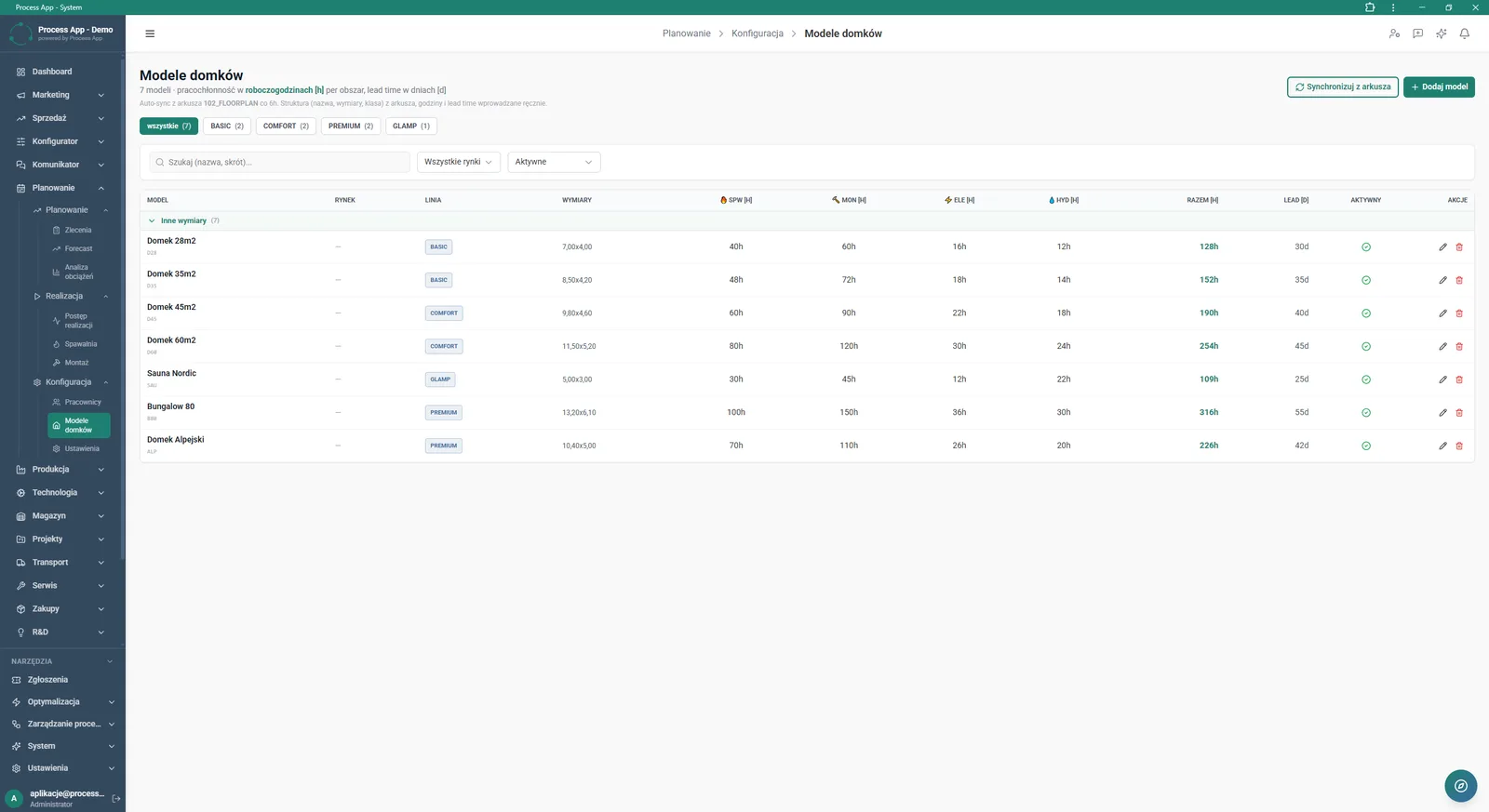This screenshot has width=1489, height=812.
Task: Delete the Bungalow 80 model
Action: [x=1459, y=413]
